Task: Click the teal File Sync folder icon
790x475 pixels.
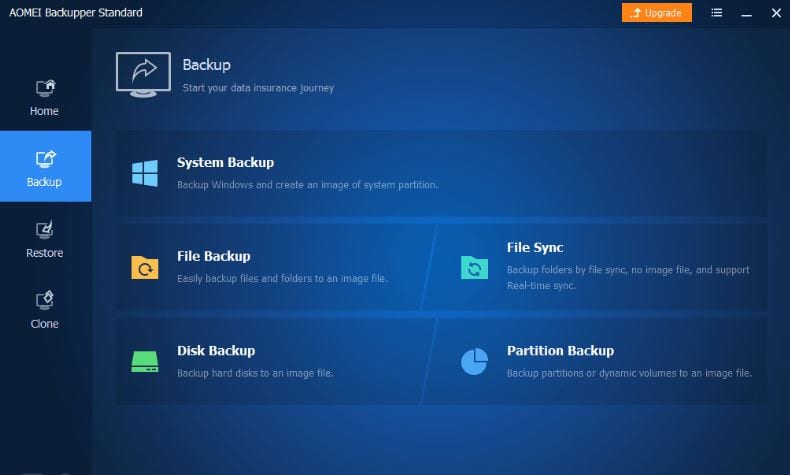Action: 474,267
